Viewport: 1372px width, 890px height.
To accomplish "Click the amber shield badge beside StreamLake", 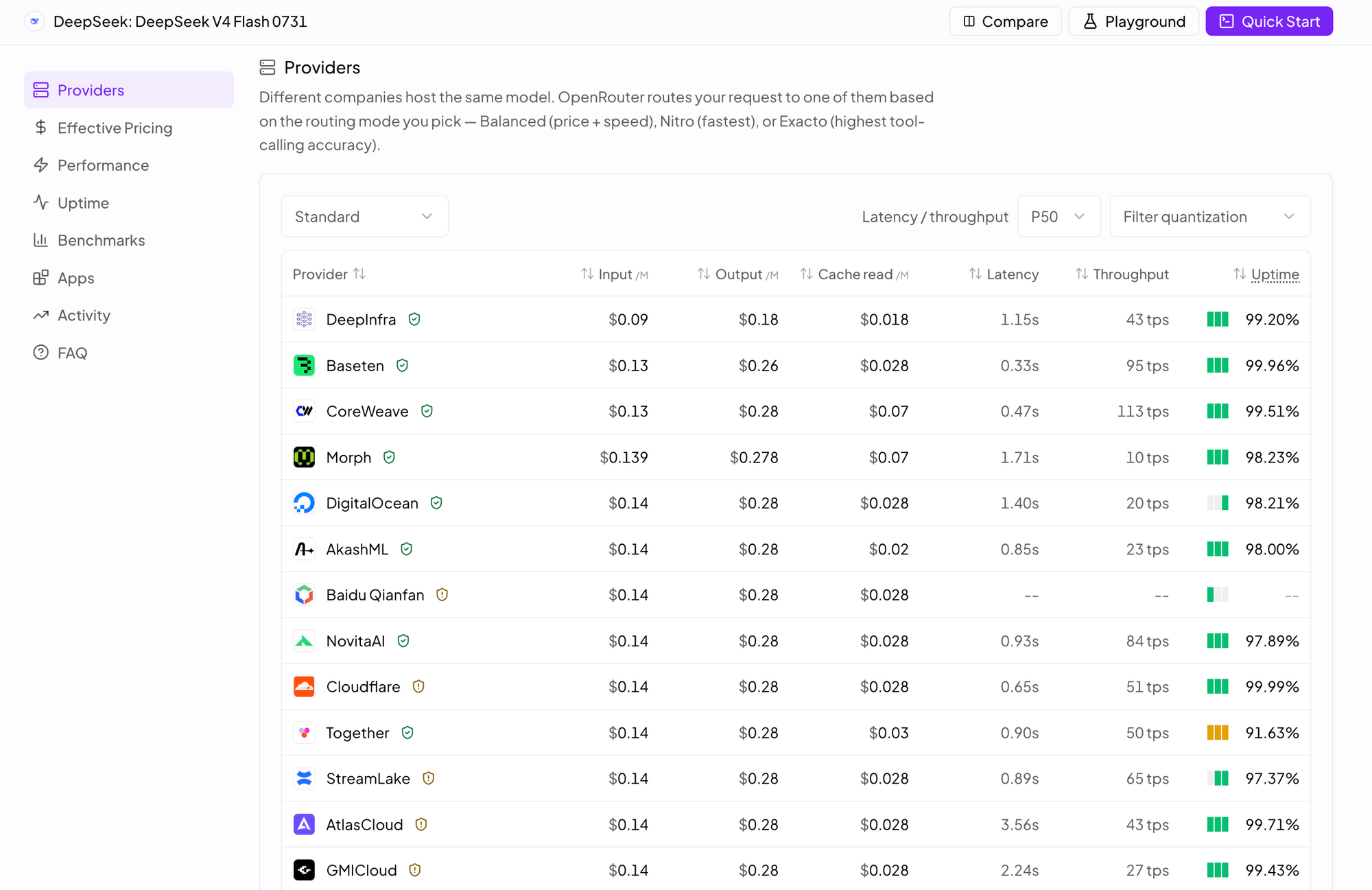I will (x=429, y=778).
